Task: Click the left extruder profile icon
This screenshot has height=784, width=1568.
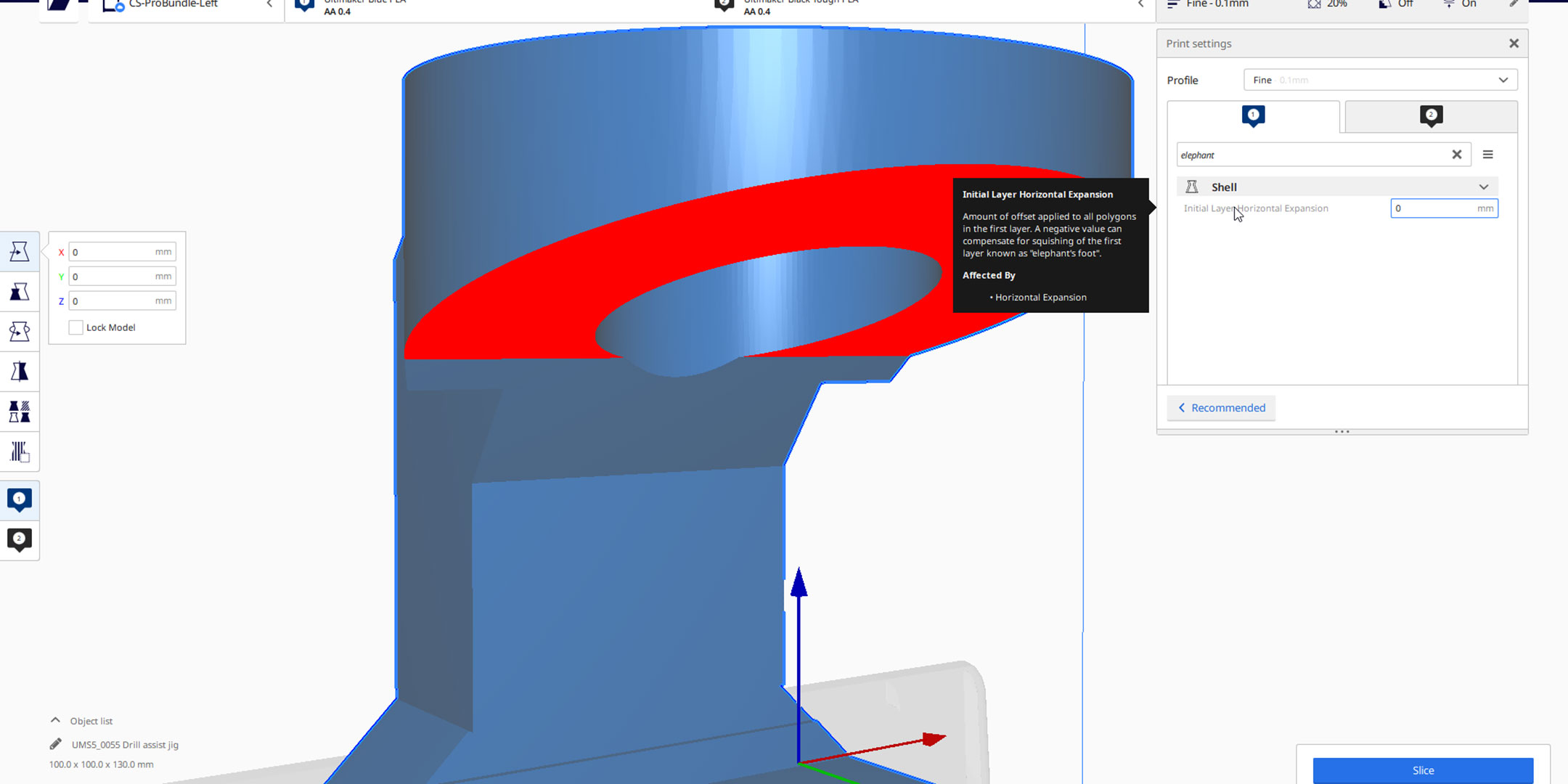Action: tap(1252, 115)
